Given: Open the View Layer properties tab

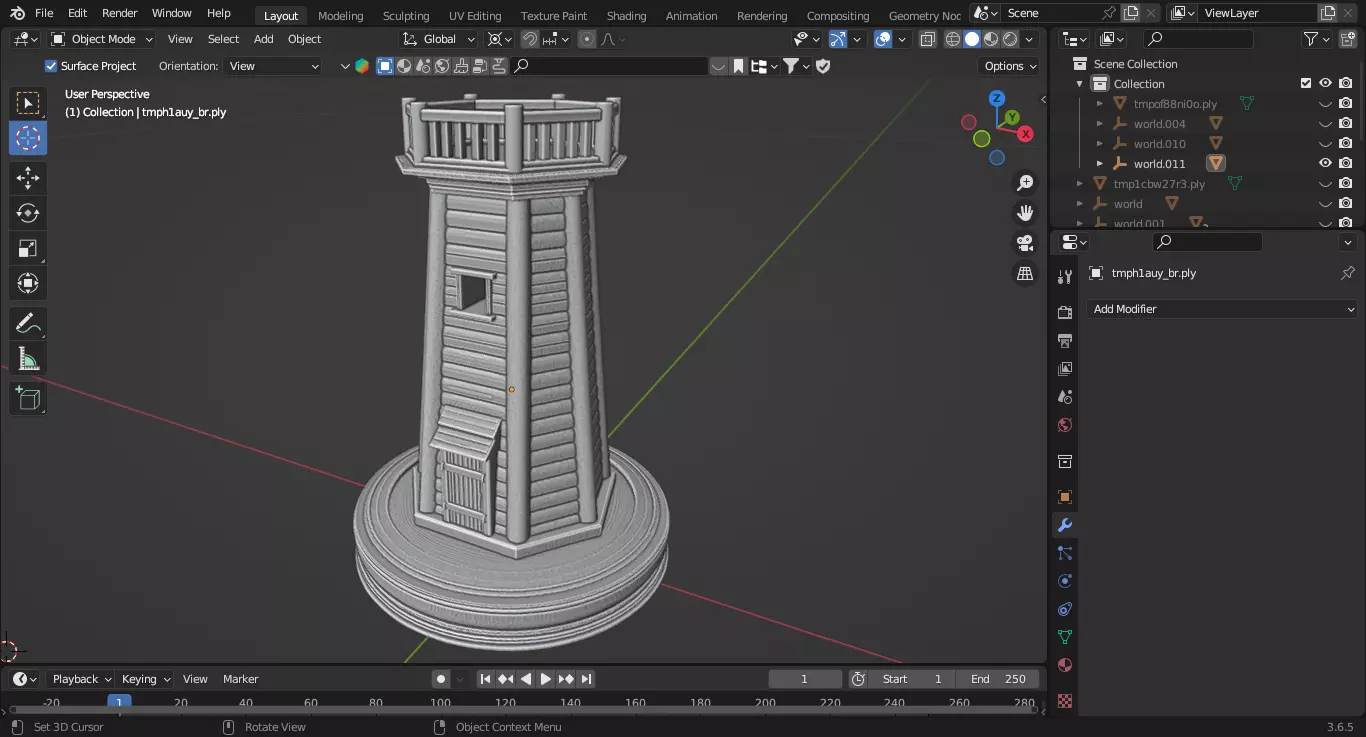Looking at the screenshot, I should pos(1065,369).
